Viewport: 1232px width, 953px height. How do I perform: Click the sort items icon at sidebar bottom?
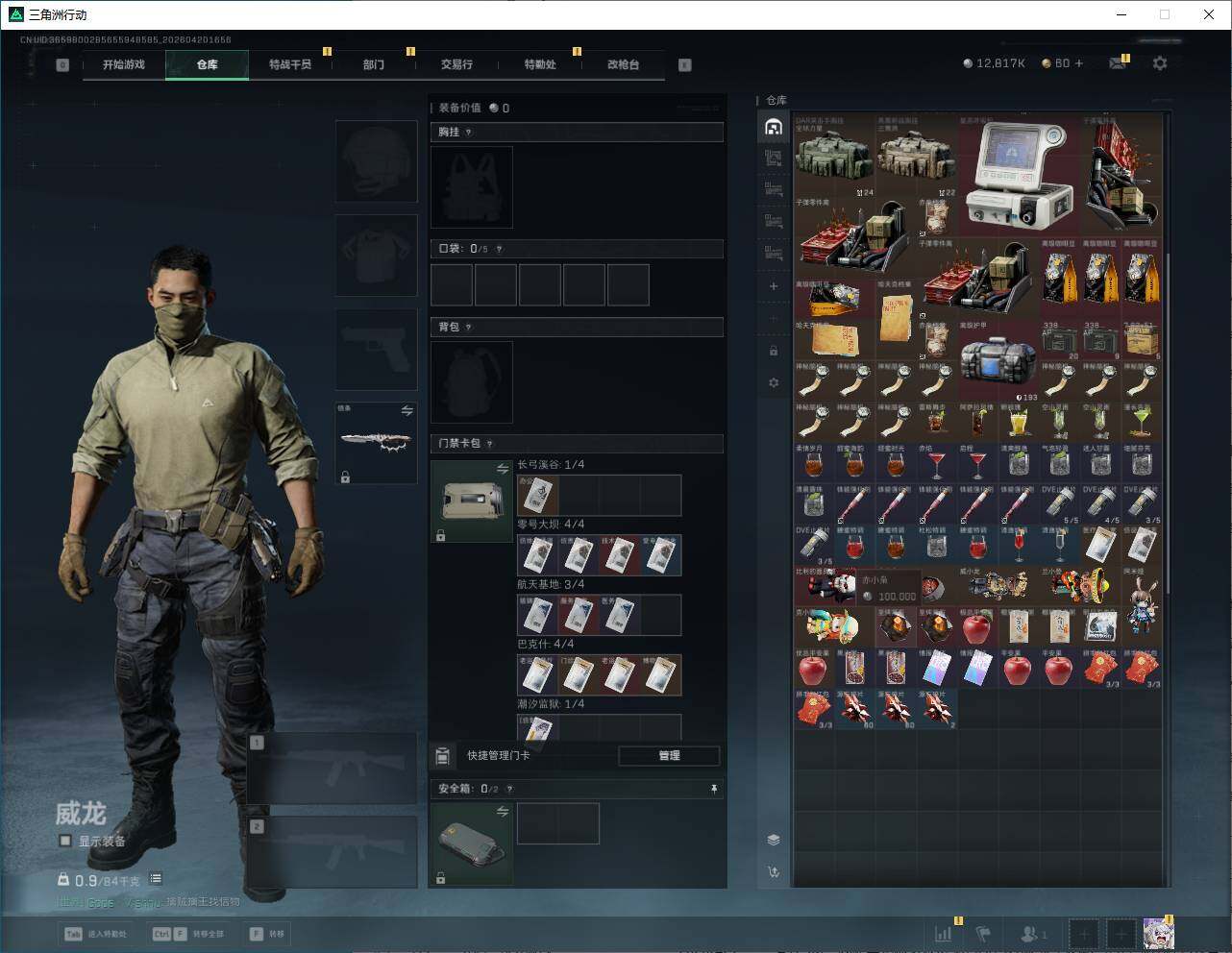(774, 872)
